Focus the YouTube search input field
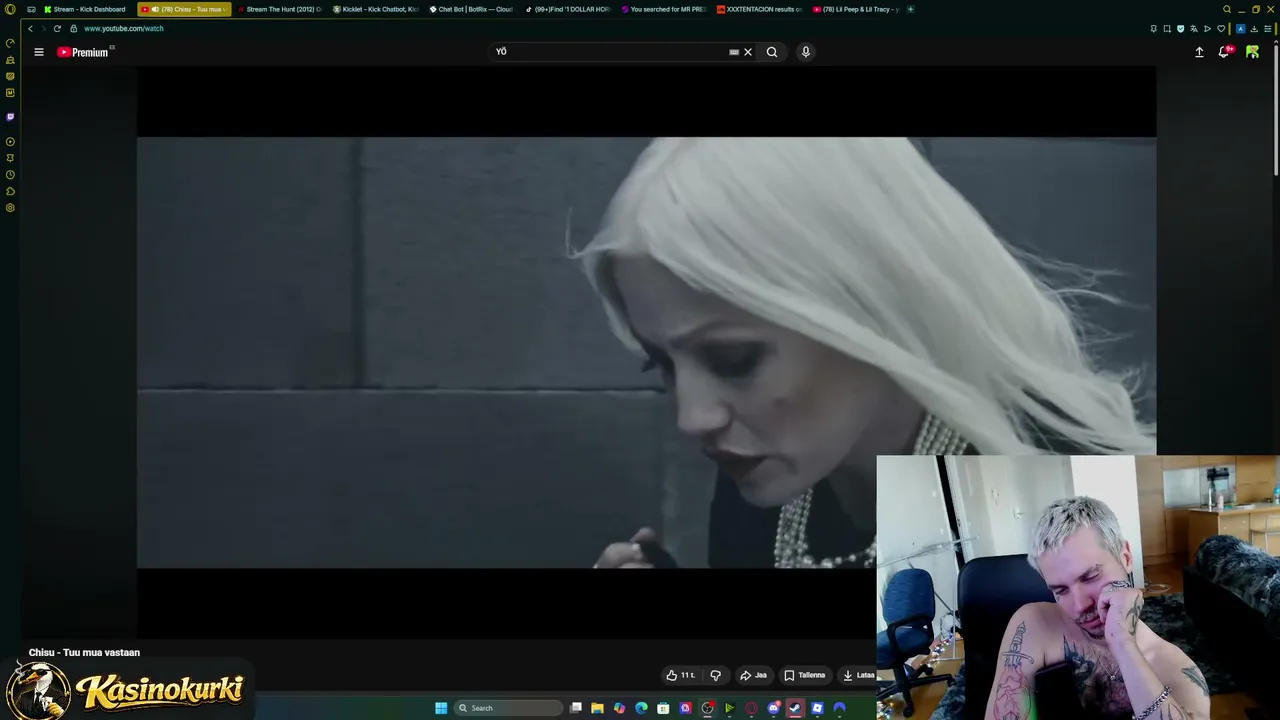The image size is (1280, 720). [610, 52]
